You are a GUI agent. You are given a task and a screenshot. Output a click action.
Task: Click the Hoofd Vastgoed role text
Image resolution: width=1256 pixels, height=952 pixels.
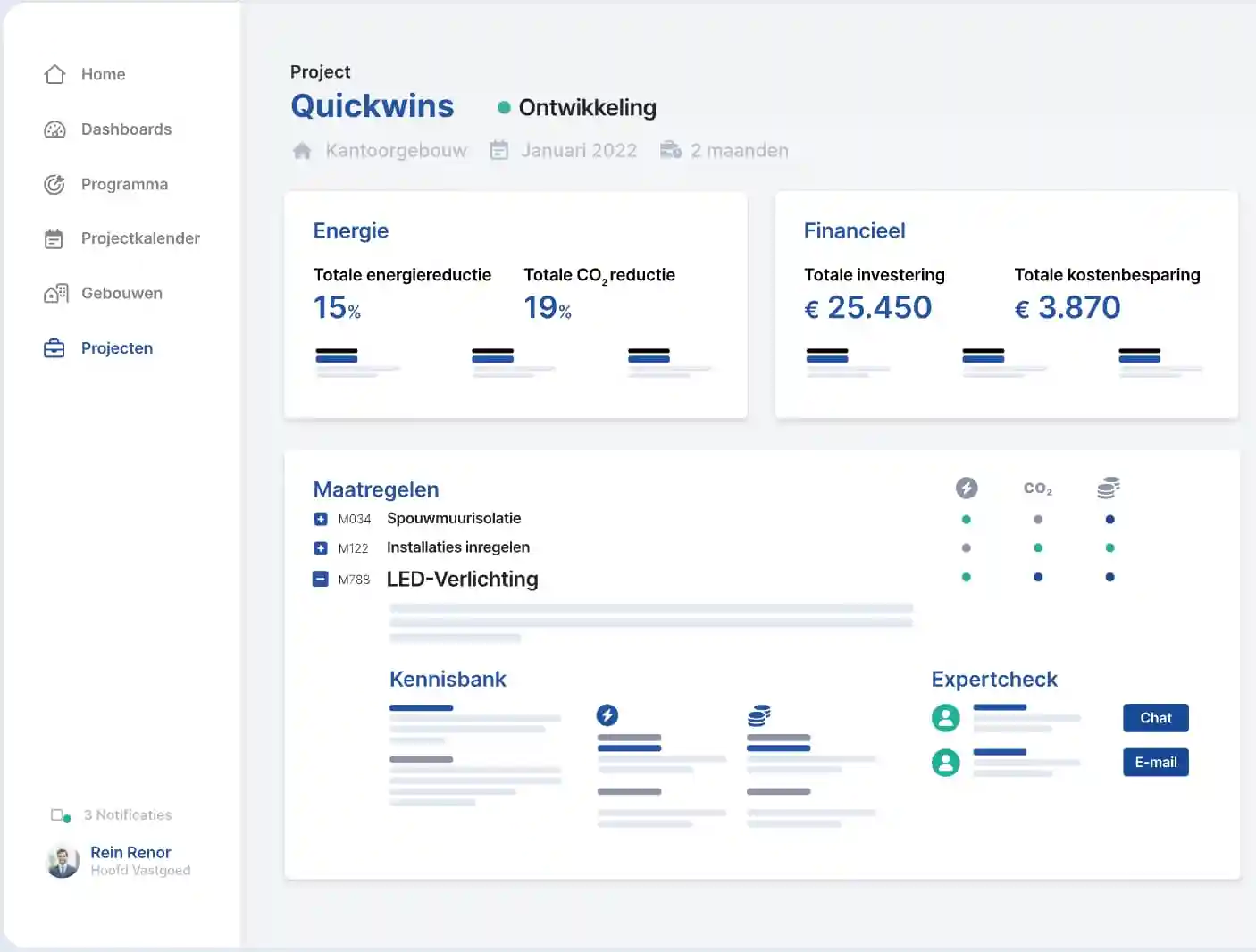click(x=140, y=871)
